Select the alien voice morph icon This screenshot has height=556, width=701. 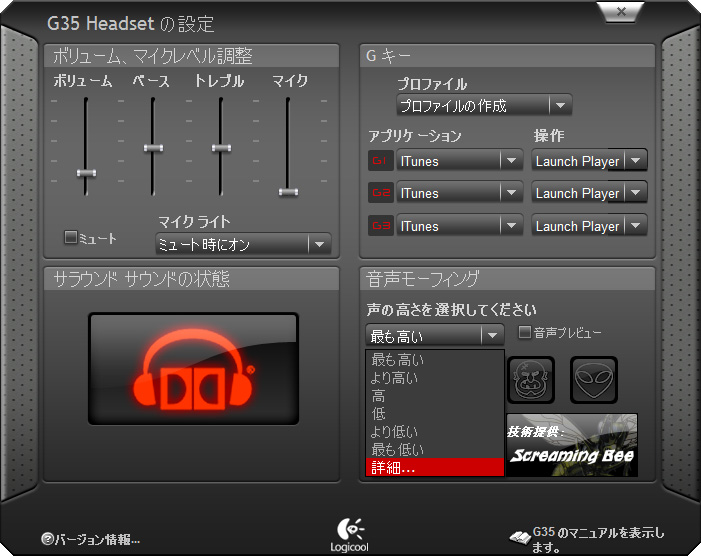(594, 380)
